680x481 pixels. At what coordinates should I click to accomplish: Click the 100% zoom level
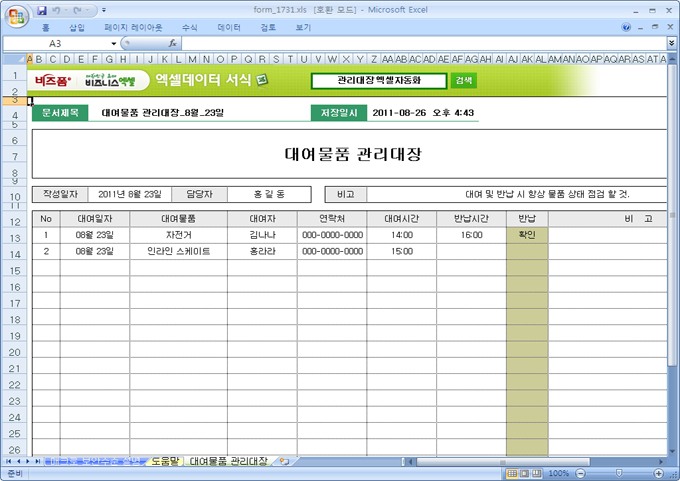(x=559, y=473)
